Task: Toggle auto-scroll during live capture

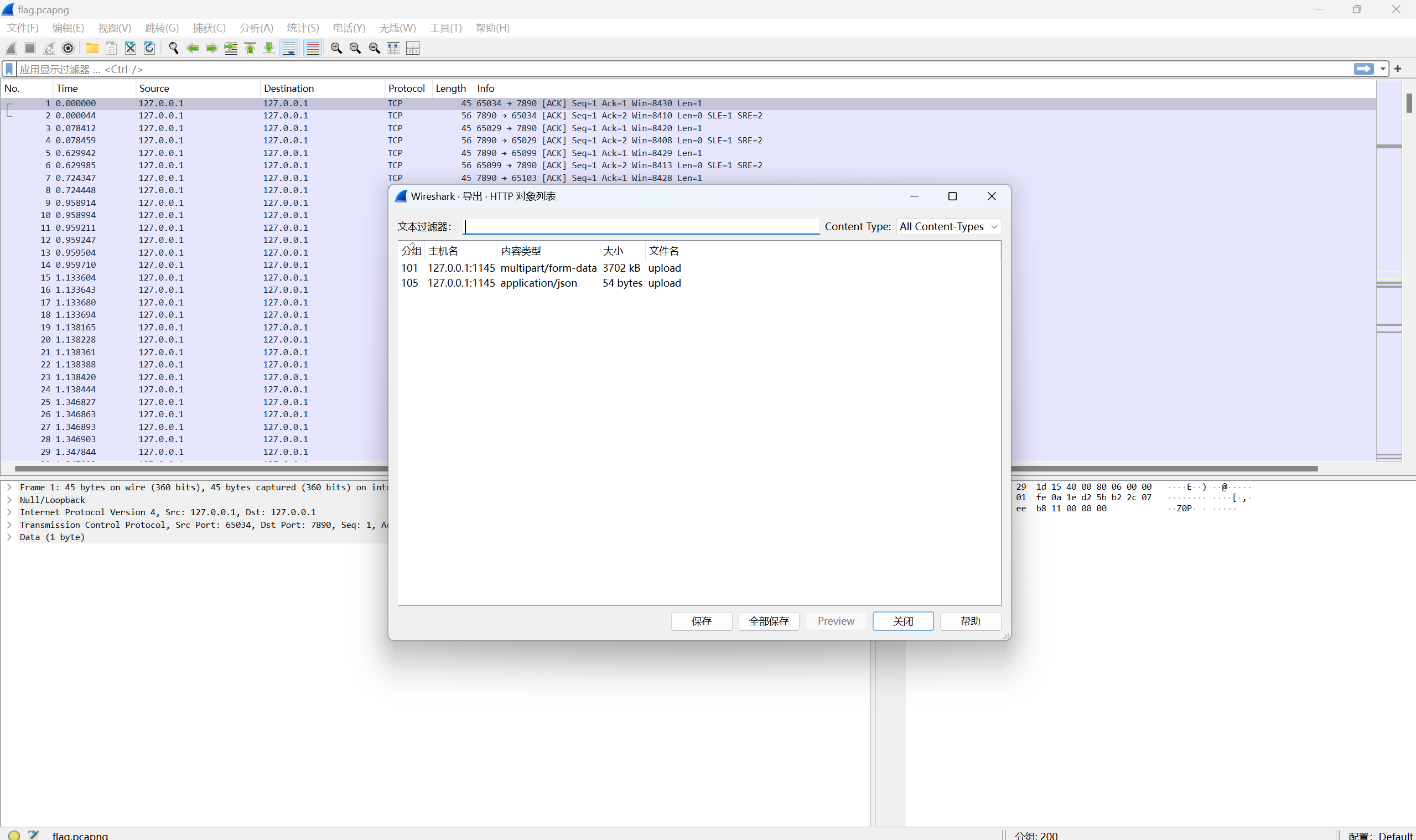Action: tap(289, 48)
